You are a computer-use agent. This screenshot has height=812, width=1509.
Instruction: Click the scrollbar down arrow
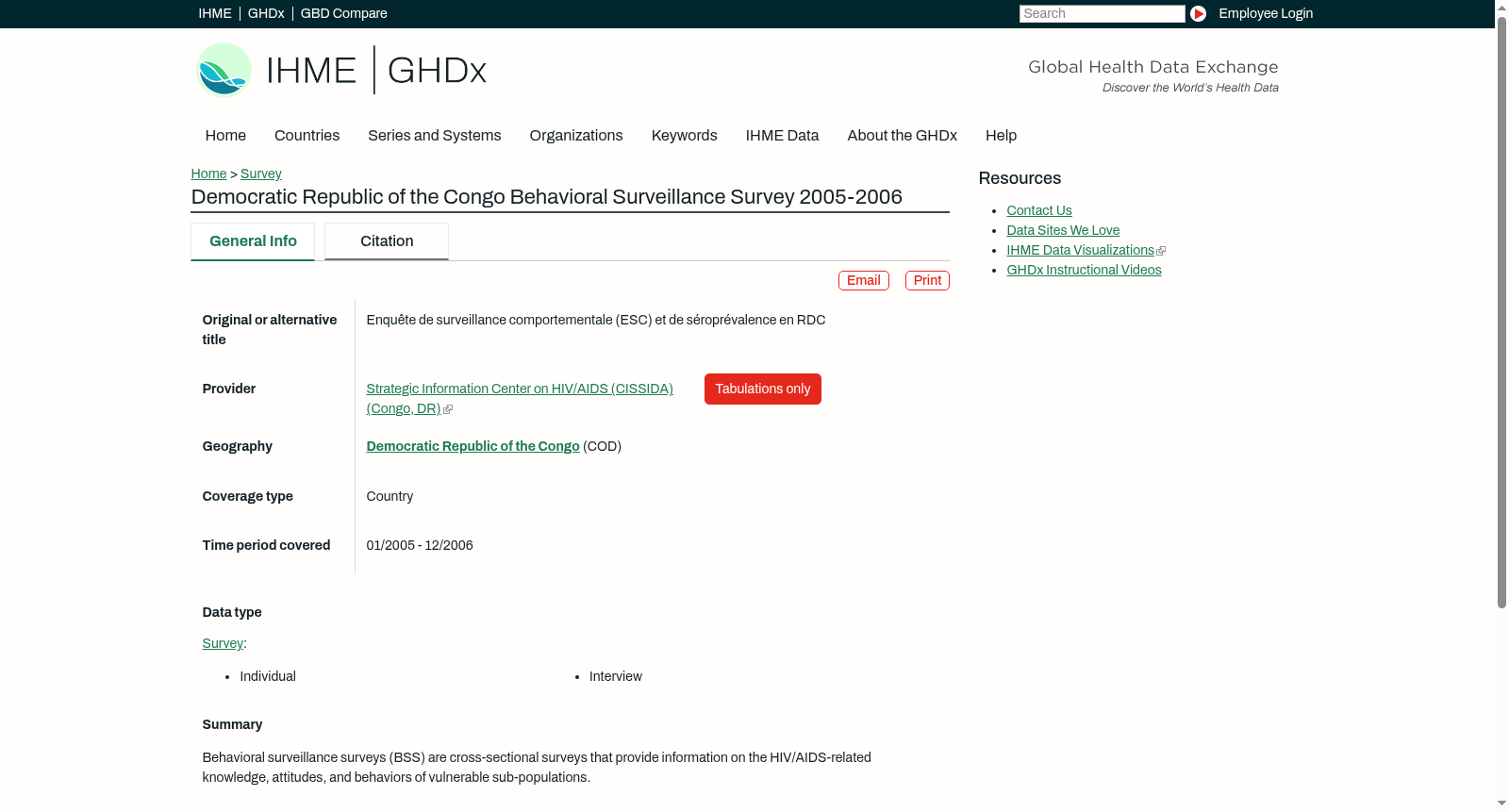(x=1501, y=804)
